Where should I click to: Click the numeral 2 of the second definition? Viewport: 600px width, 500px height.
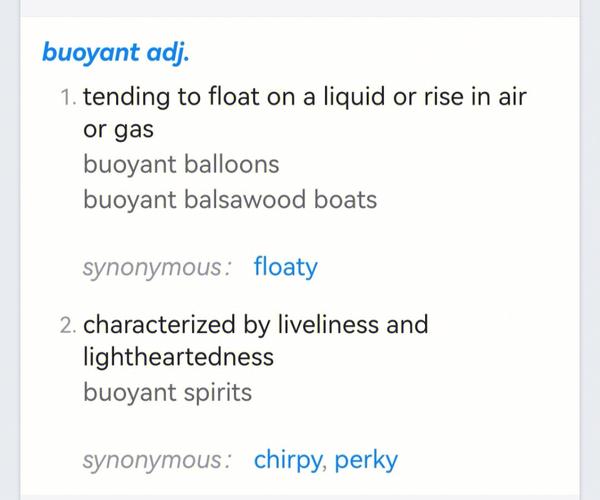coord(68,326)
